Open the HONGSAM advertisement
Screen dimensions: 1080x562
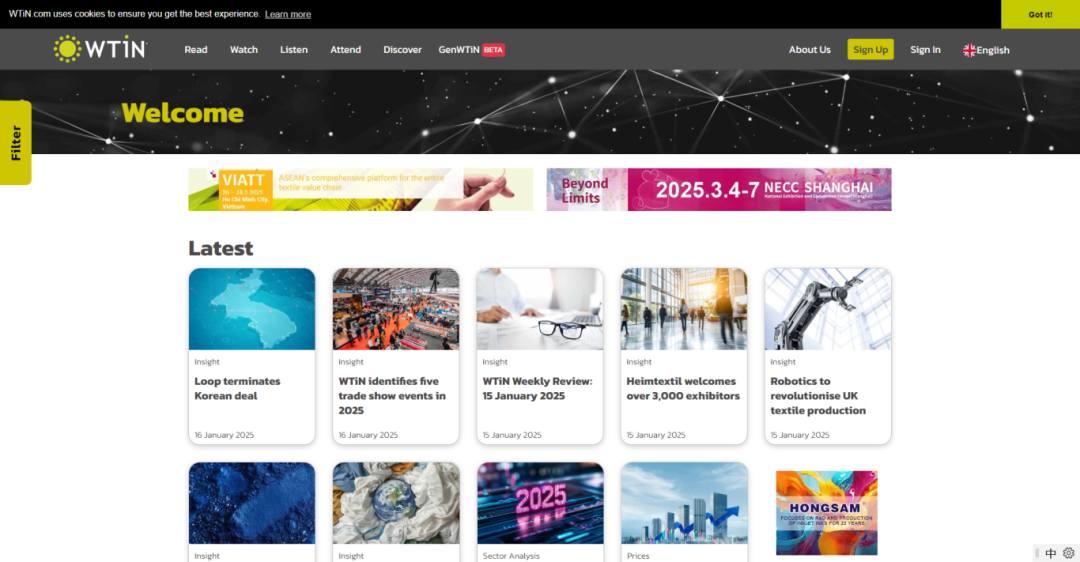(x=827, y=513)
